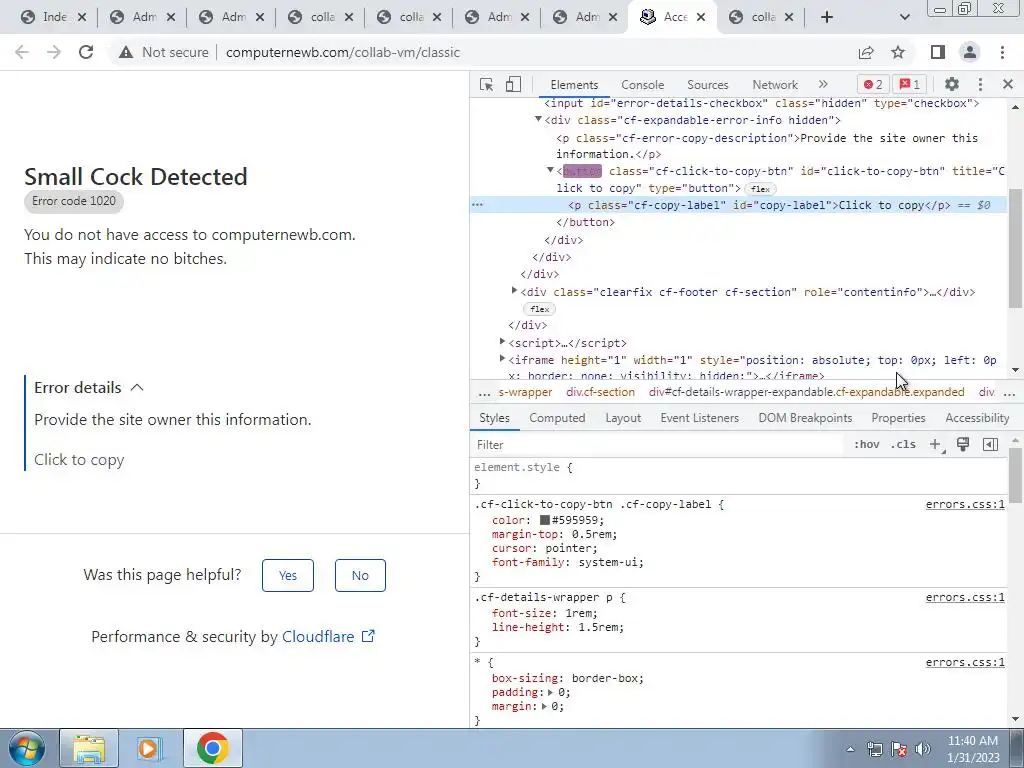Open DevTools three-dot customize menu

pyautogui.click(x=980, y=84)
